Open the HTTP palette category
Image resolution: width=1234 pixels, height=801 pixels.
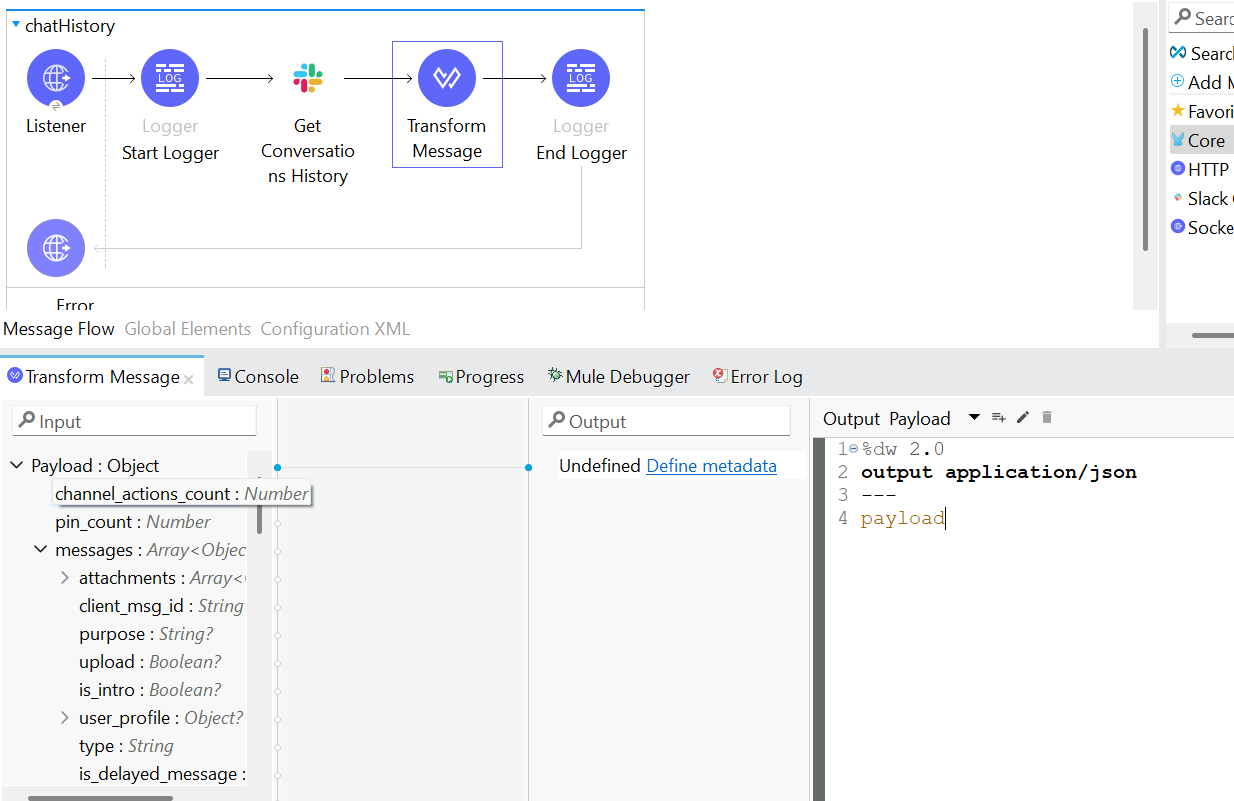click(x=1201, y=169)
